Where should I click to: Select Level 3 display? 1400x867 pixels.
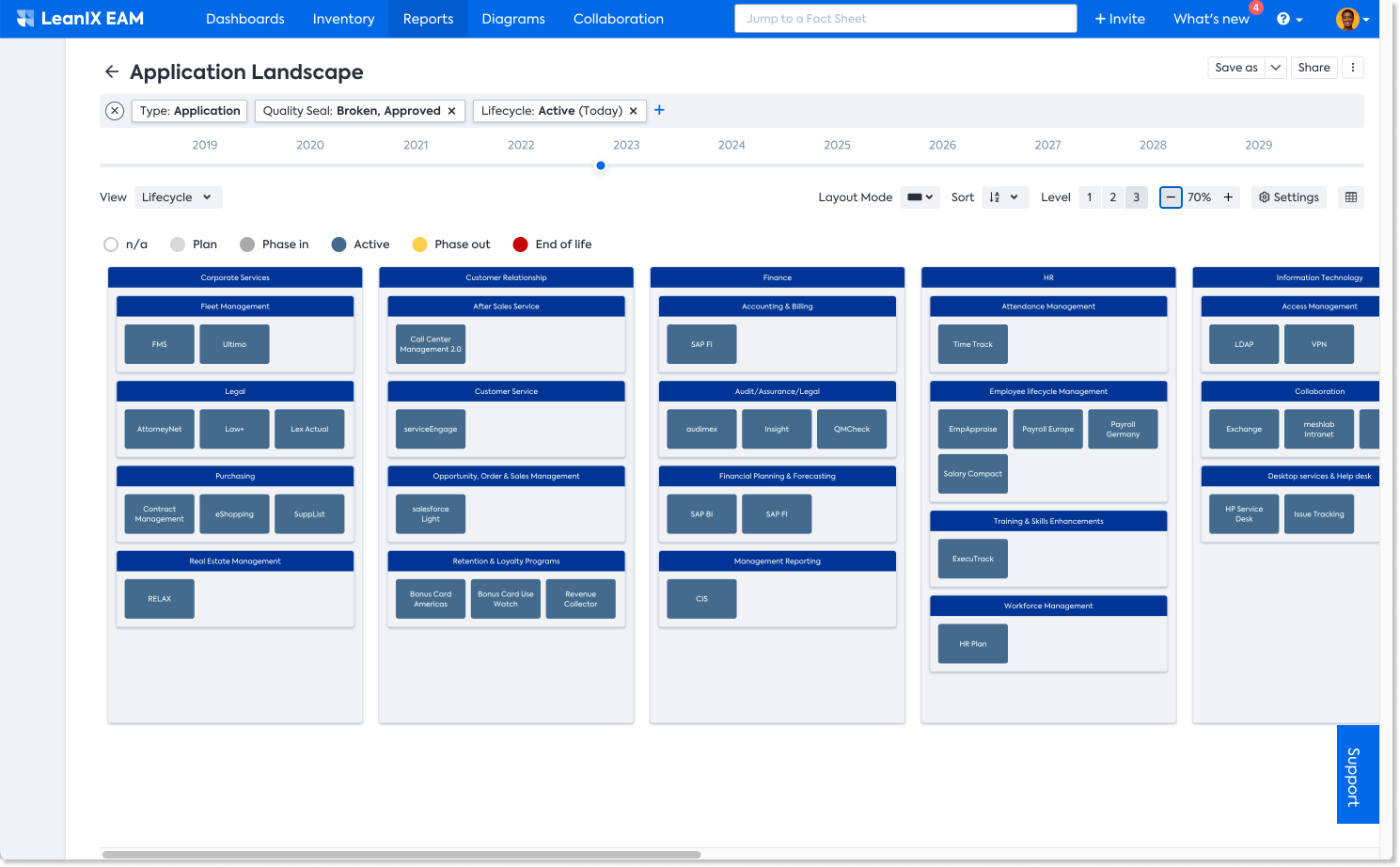click(x=1136, y=197)
